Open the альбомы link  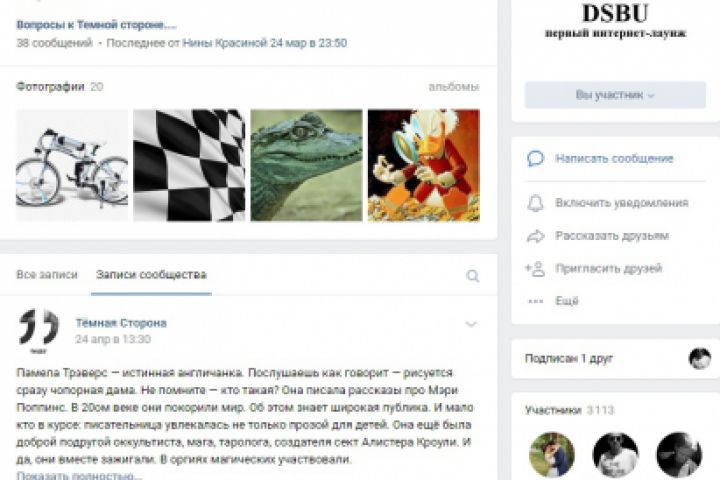coord(454,87)
